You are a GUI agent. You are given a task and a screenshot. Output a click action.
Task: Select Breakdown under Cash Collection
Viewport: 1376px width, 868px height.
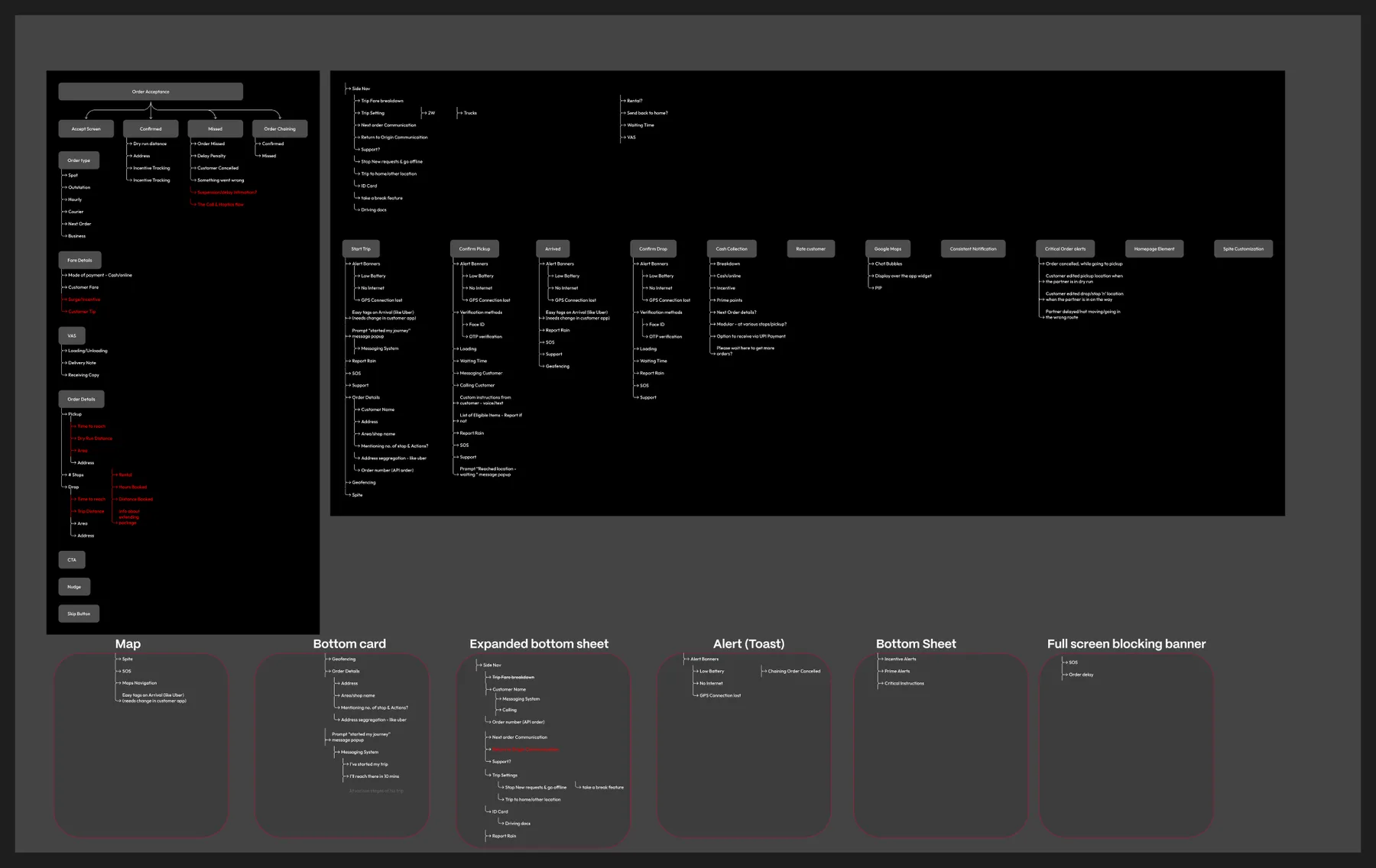pos(729,264)
